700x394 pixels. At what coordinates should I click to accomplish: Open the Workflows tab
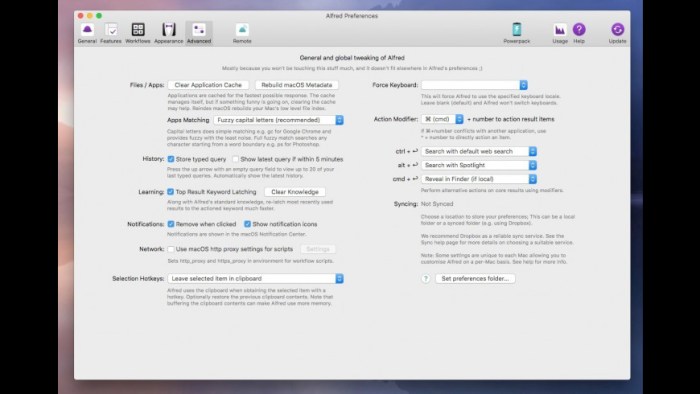tap(138, 33)
